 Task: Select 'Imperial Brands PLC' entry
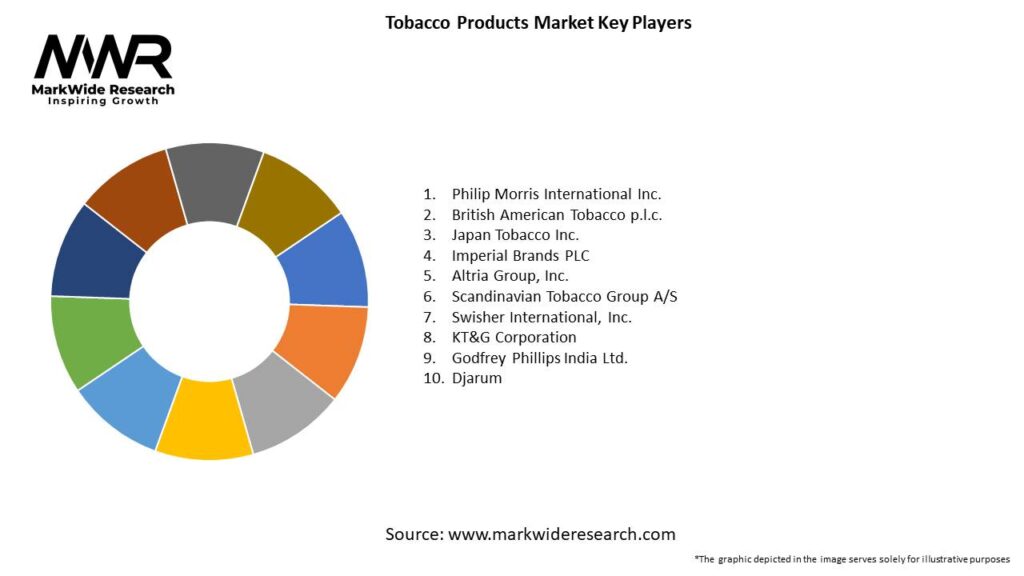[x=520, y=255]
